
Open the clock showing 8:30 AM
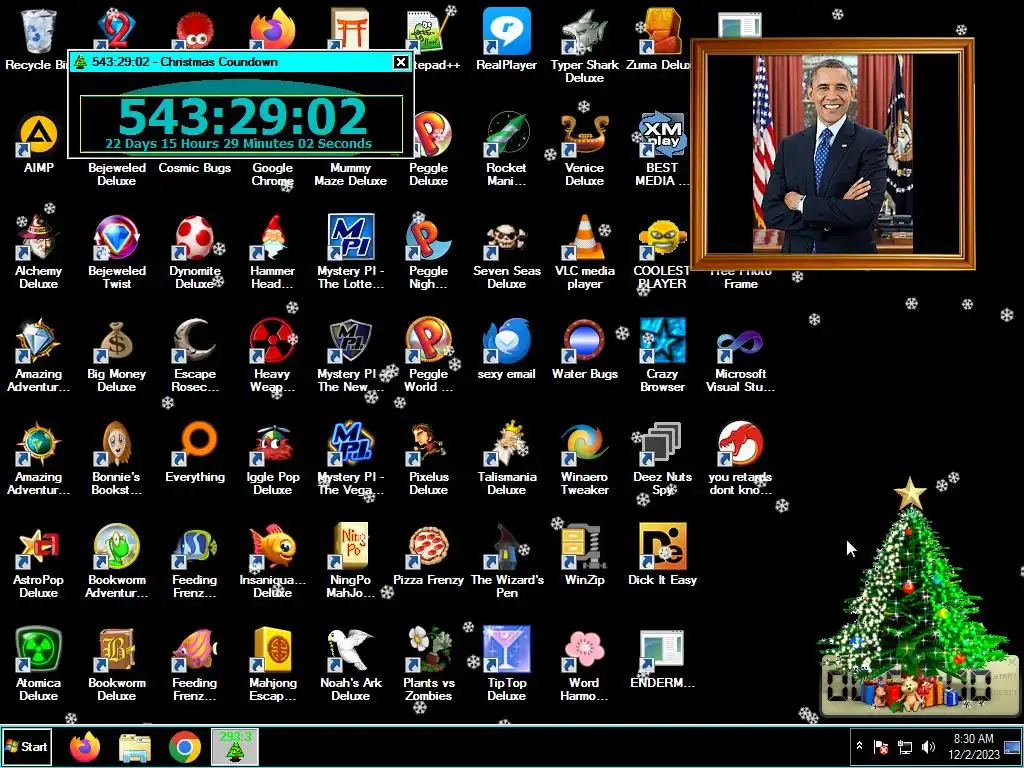(x=973, y=746)
